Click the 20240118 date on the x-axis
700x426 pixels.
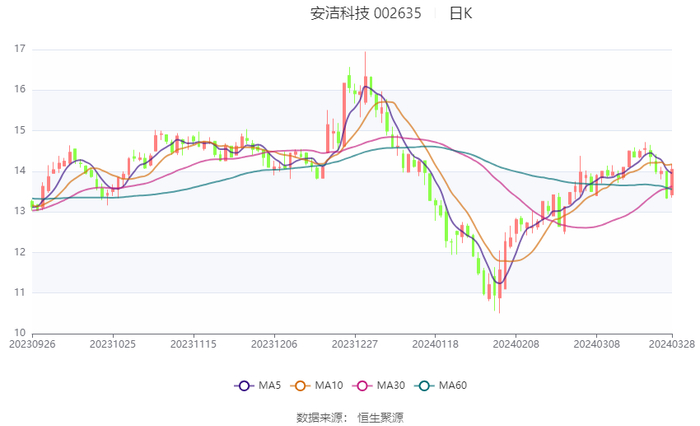coord(435,343)
